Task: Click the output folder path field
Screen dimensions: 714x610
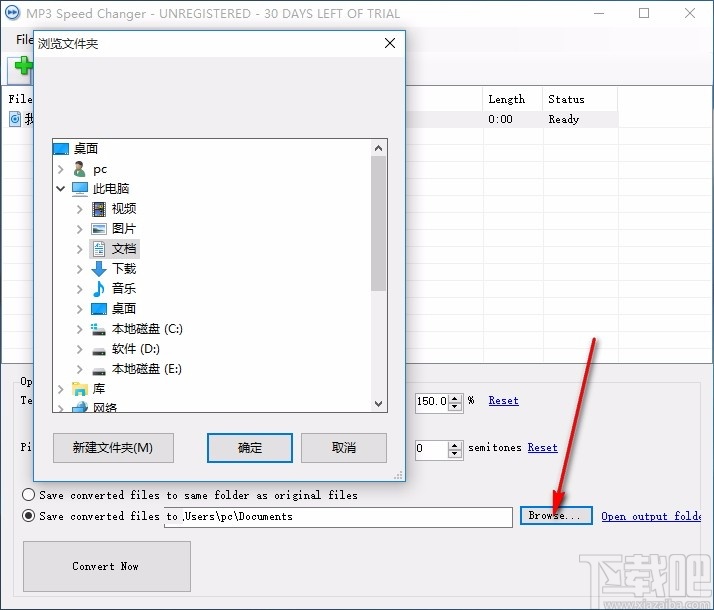Action: pos(338,517)
